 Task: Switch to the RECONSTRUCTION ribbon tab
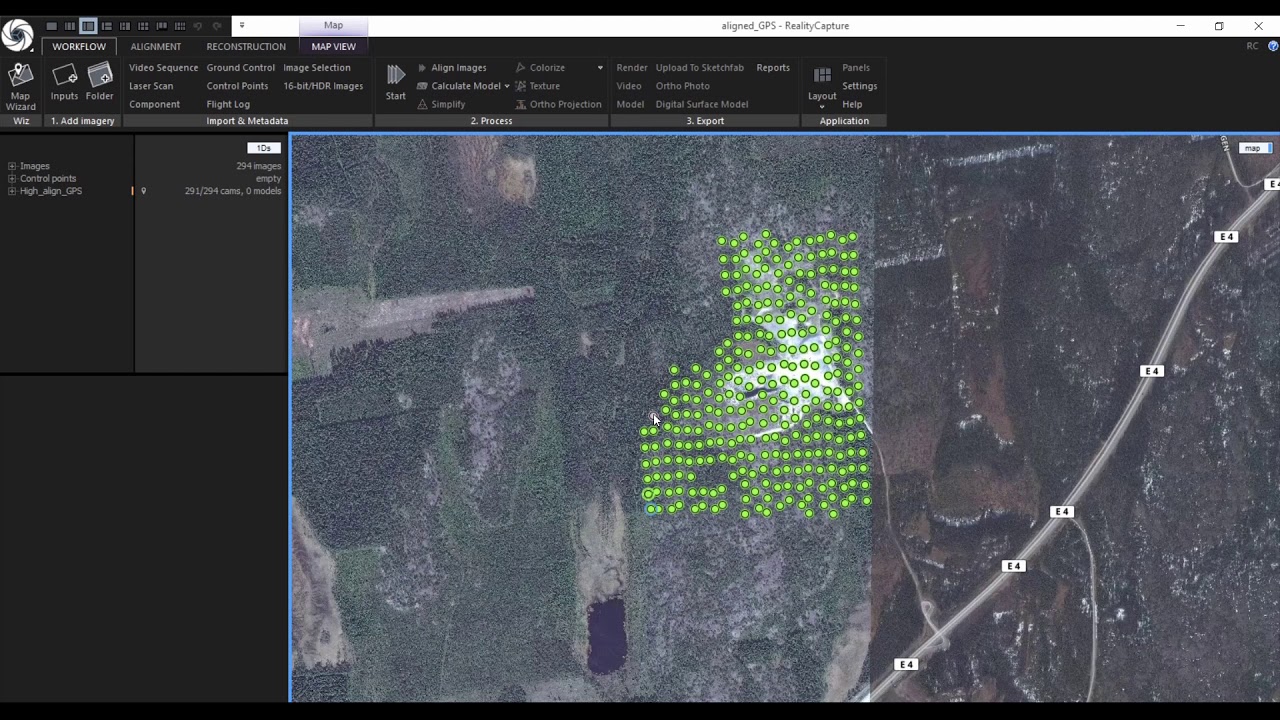246,46
